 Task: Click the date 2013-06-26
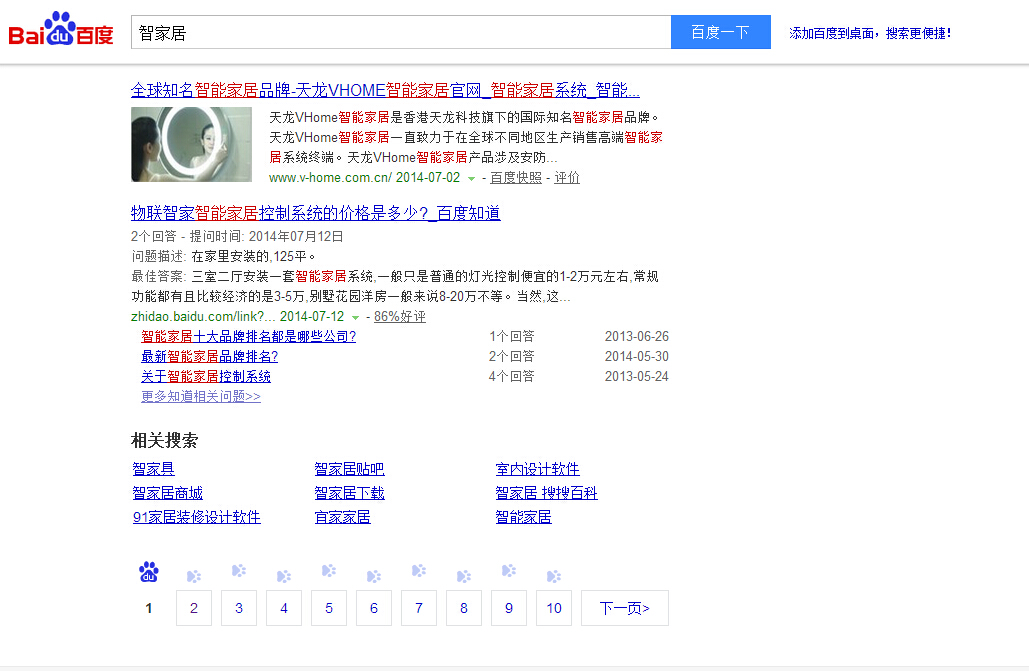[x=637, y=336]
